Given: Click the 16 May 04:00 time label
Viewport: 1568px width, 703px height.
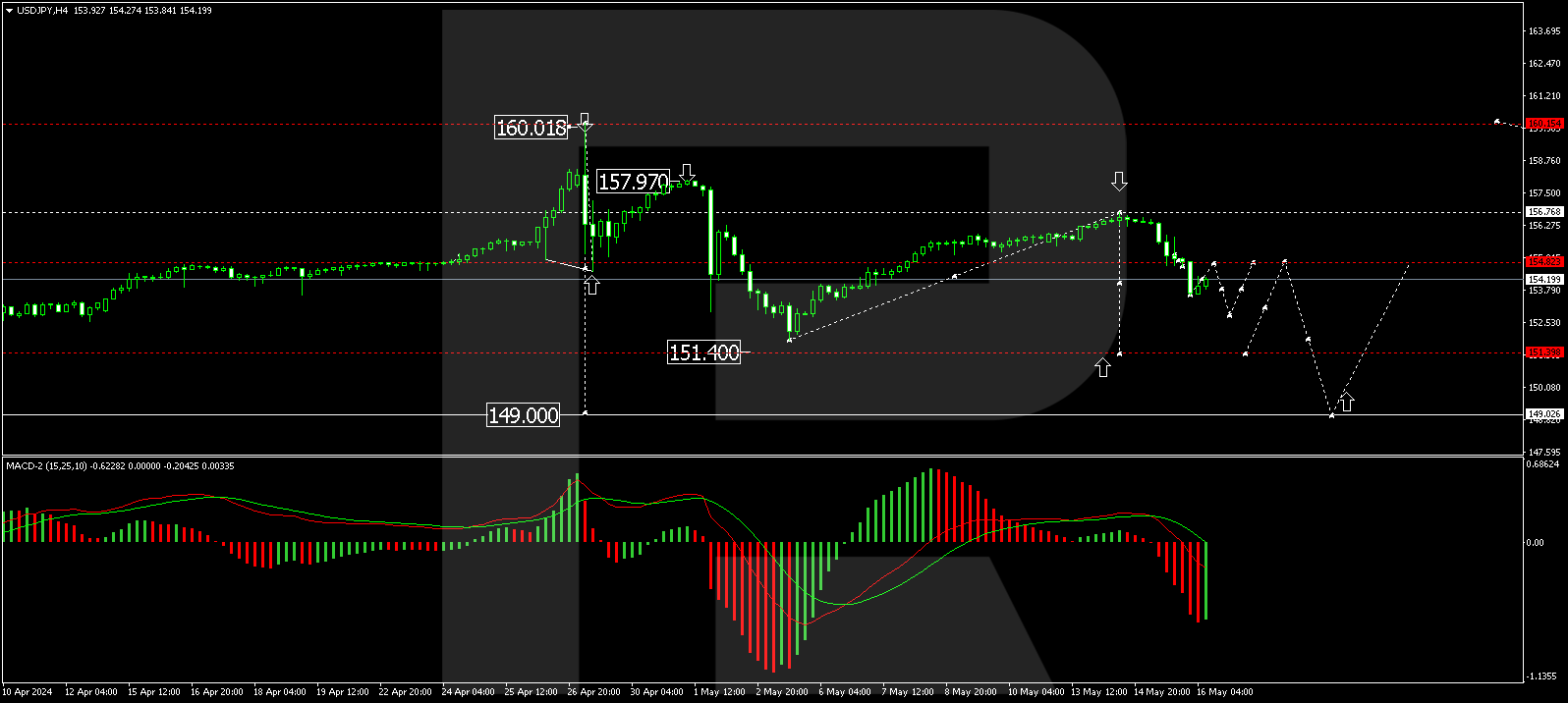Looking at the screenshot, I should (1224, 692).
